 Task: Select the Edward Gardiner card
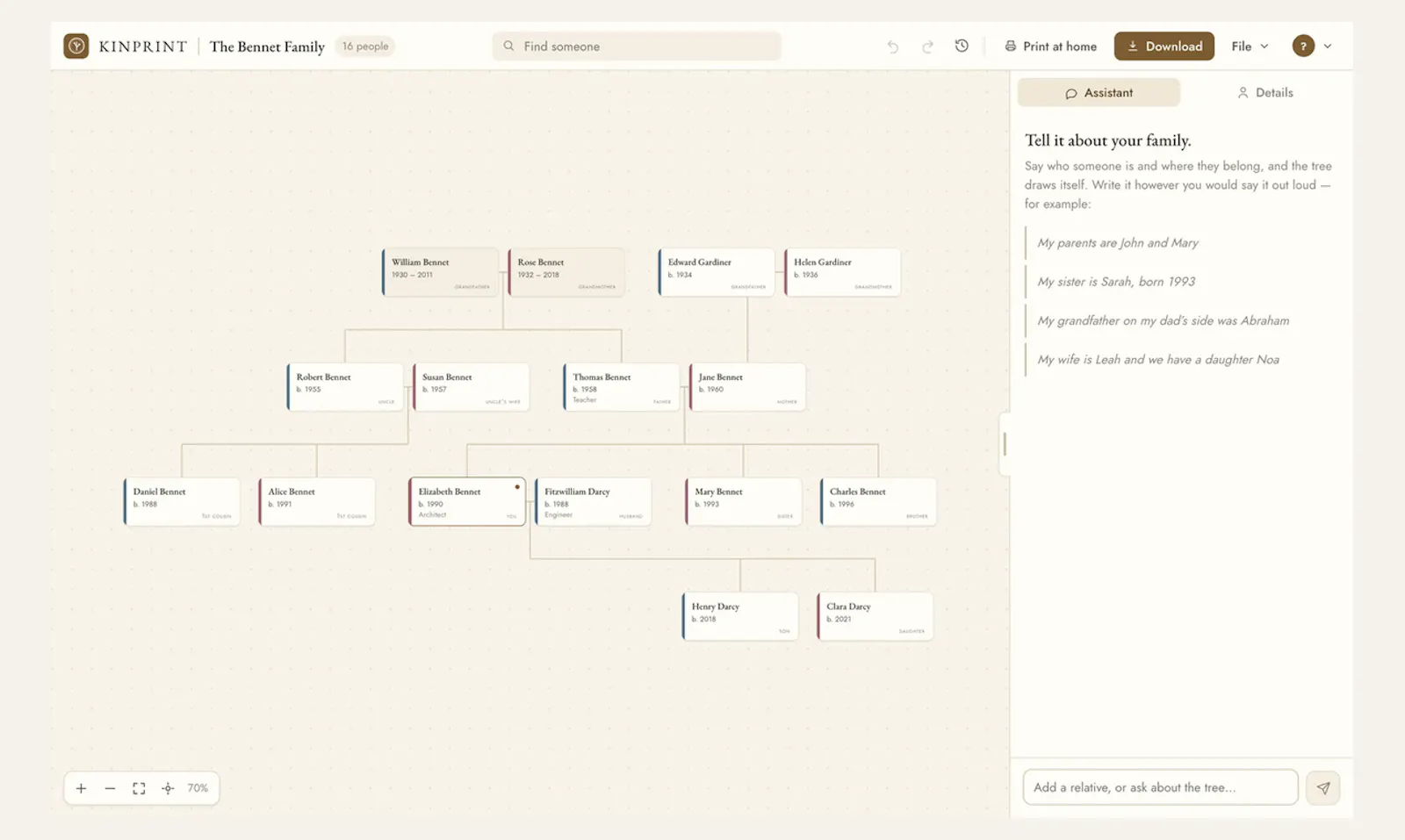pos(717,272)
